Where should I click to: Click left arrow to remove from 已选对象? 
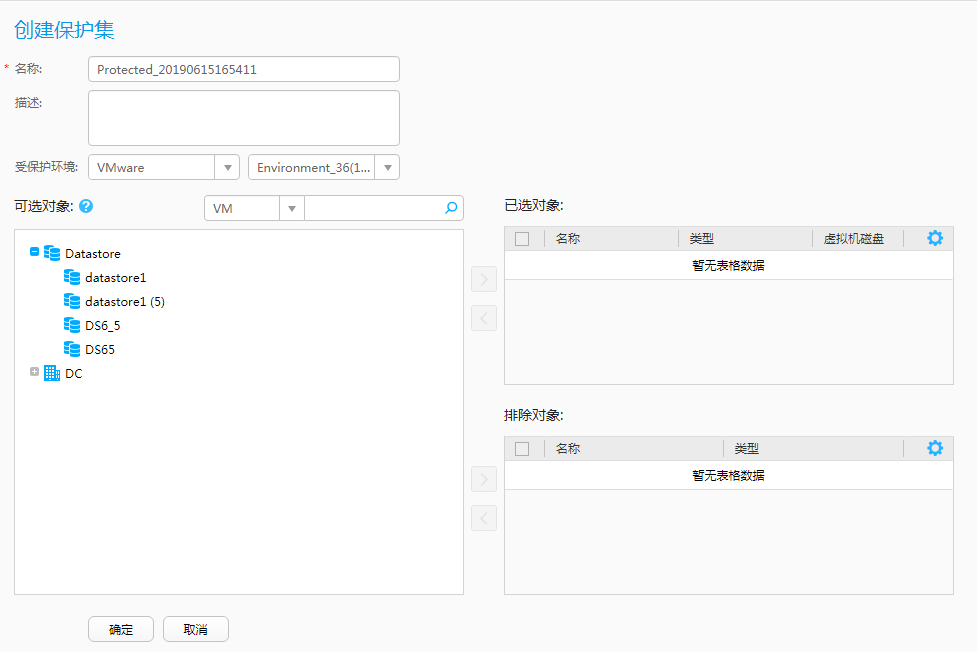(484, 318)
